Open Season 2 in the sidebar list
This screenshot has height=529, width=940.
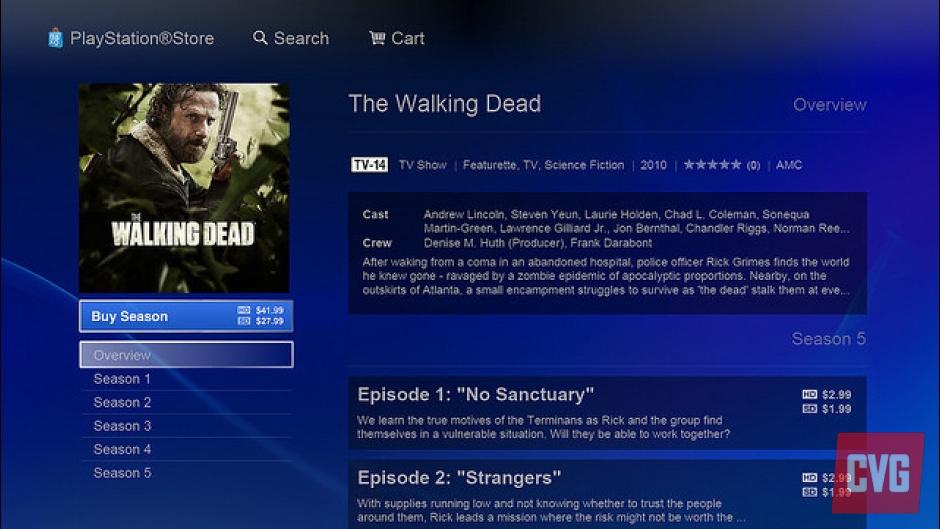tap(186, 402)
